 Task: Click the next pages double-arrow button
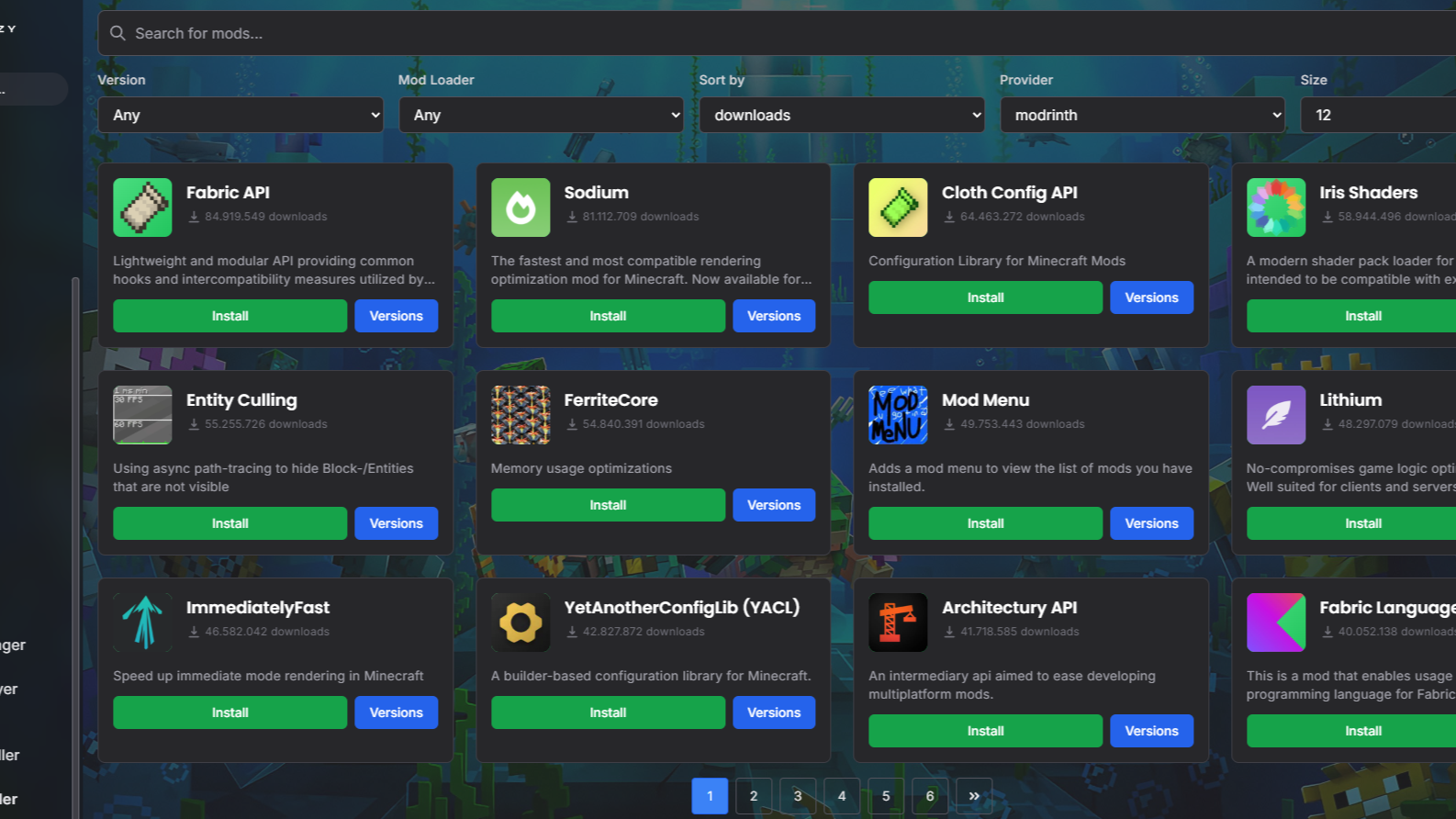974,796
